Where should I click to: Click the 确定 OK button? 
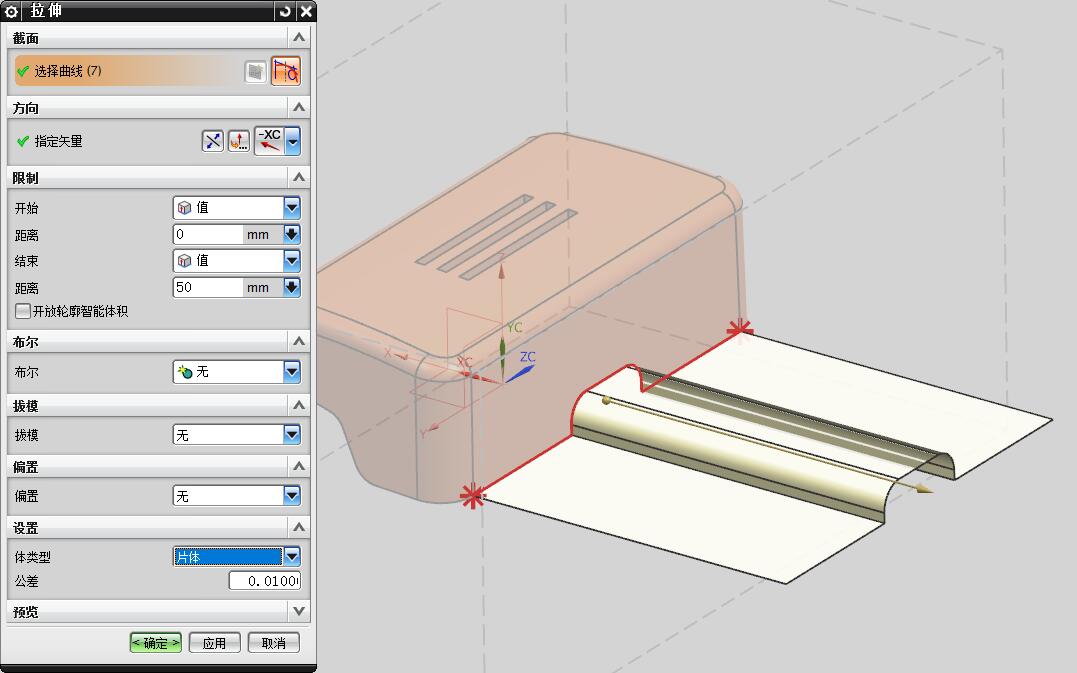click(156, 643)
